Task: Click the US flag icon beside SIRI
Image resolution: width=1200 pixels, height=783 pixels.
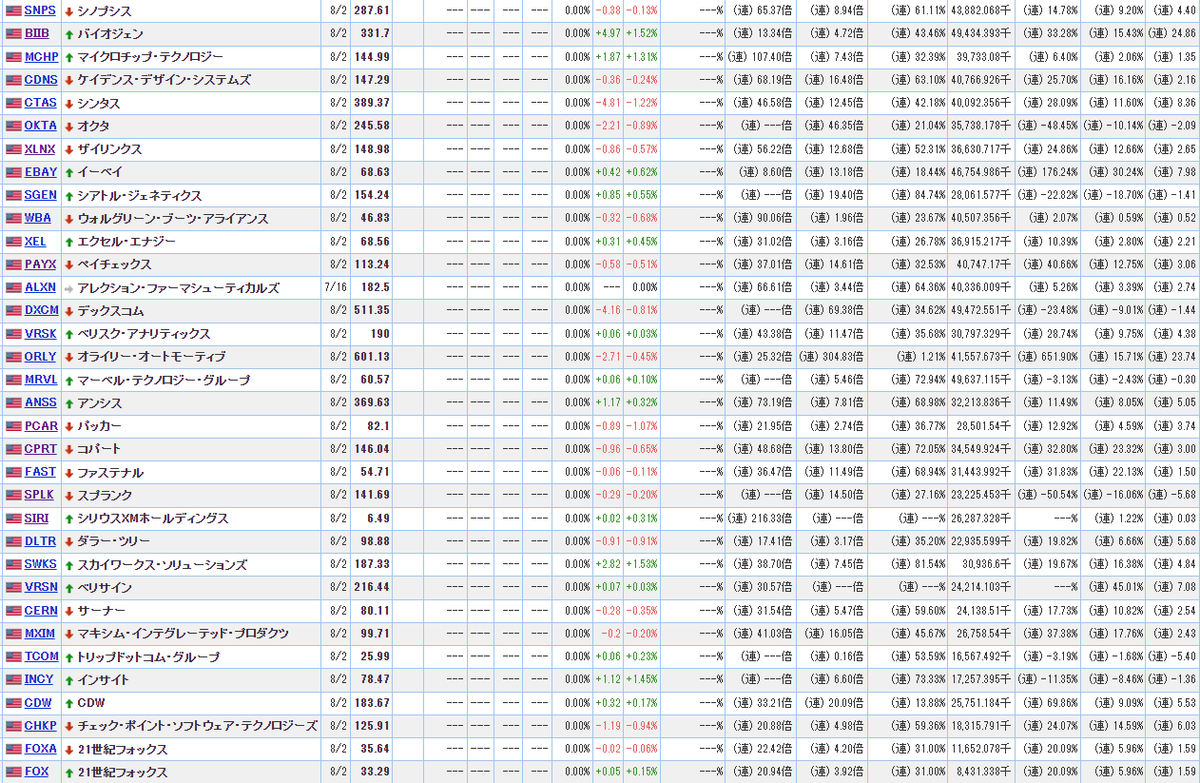Action: click(x=13, y=519)
